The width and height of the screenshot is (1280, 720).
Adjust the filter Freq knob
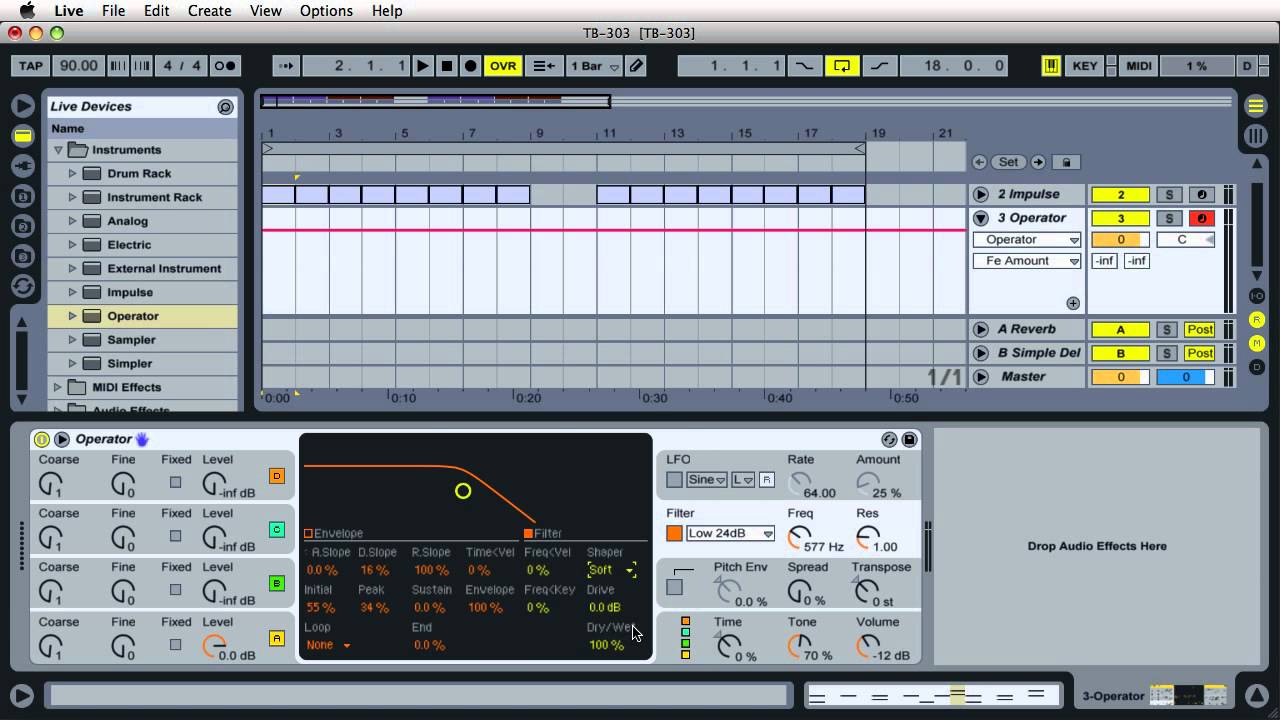[x=799, y=538]
